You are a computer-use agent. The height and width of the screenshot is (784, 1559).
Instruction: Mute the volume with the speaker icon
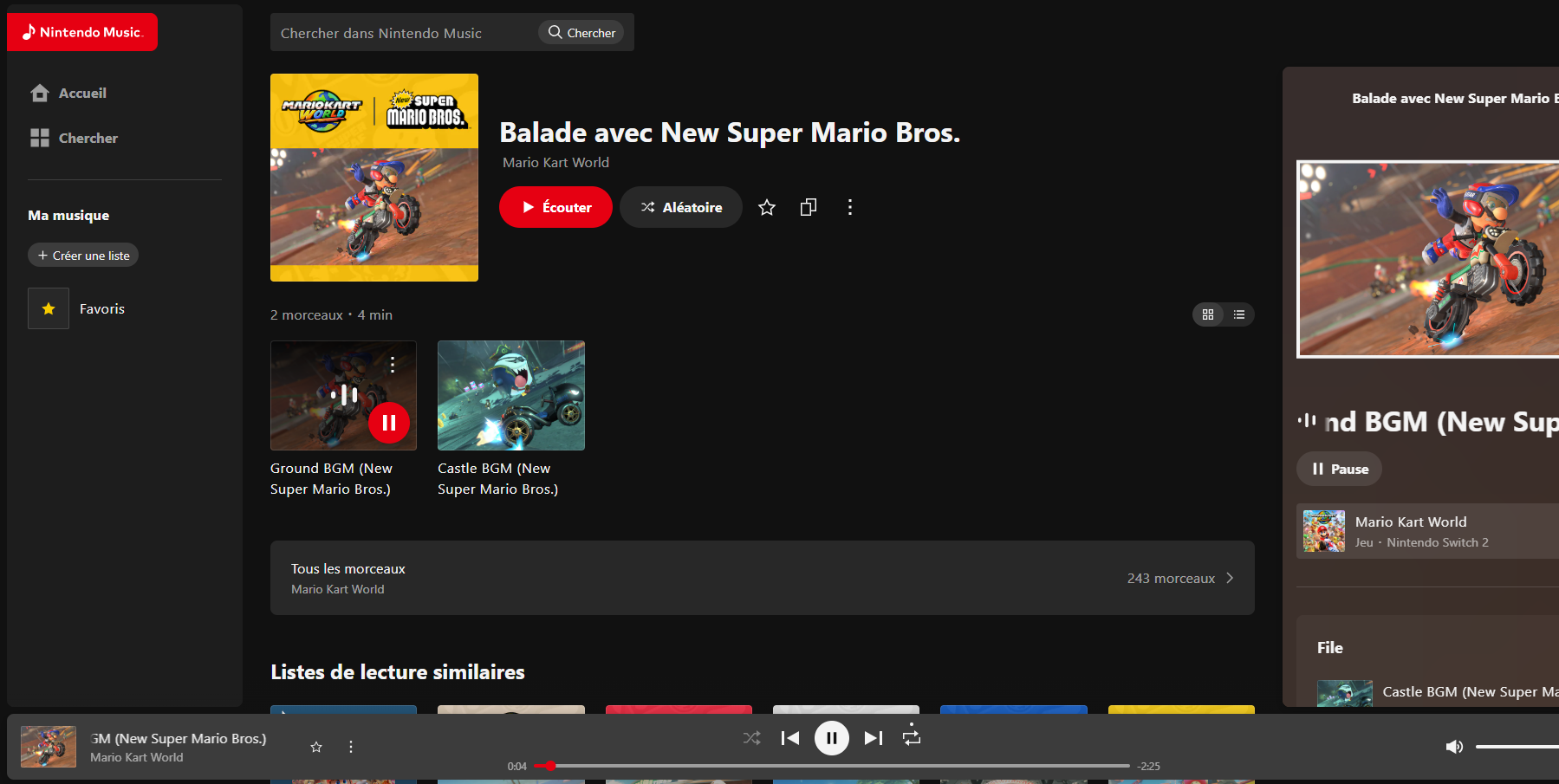[x=1454, y=747]
